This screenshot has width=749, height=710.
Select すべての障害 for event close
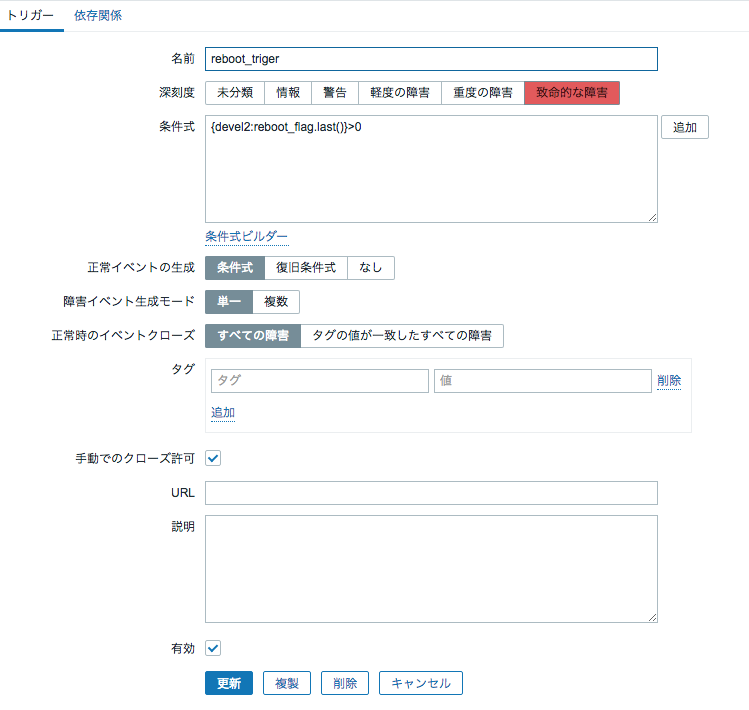253,335
